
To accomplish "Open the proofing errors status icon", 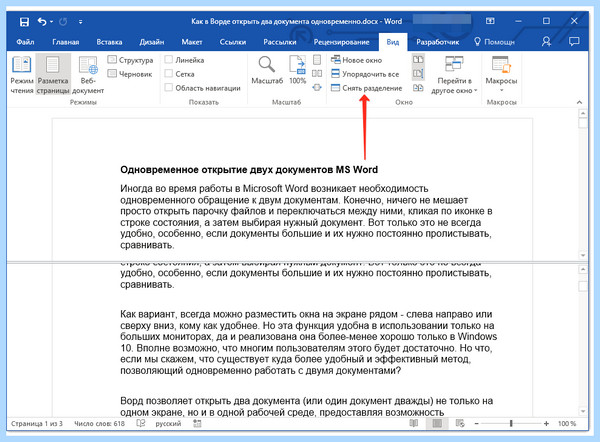I will point(141,423).
